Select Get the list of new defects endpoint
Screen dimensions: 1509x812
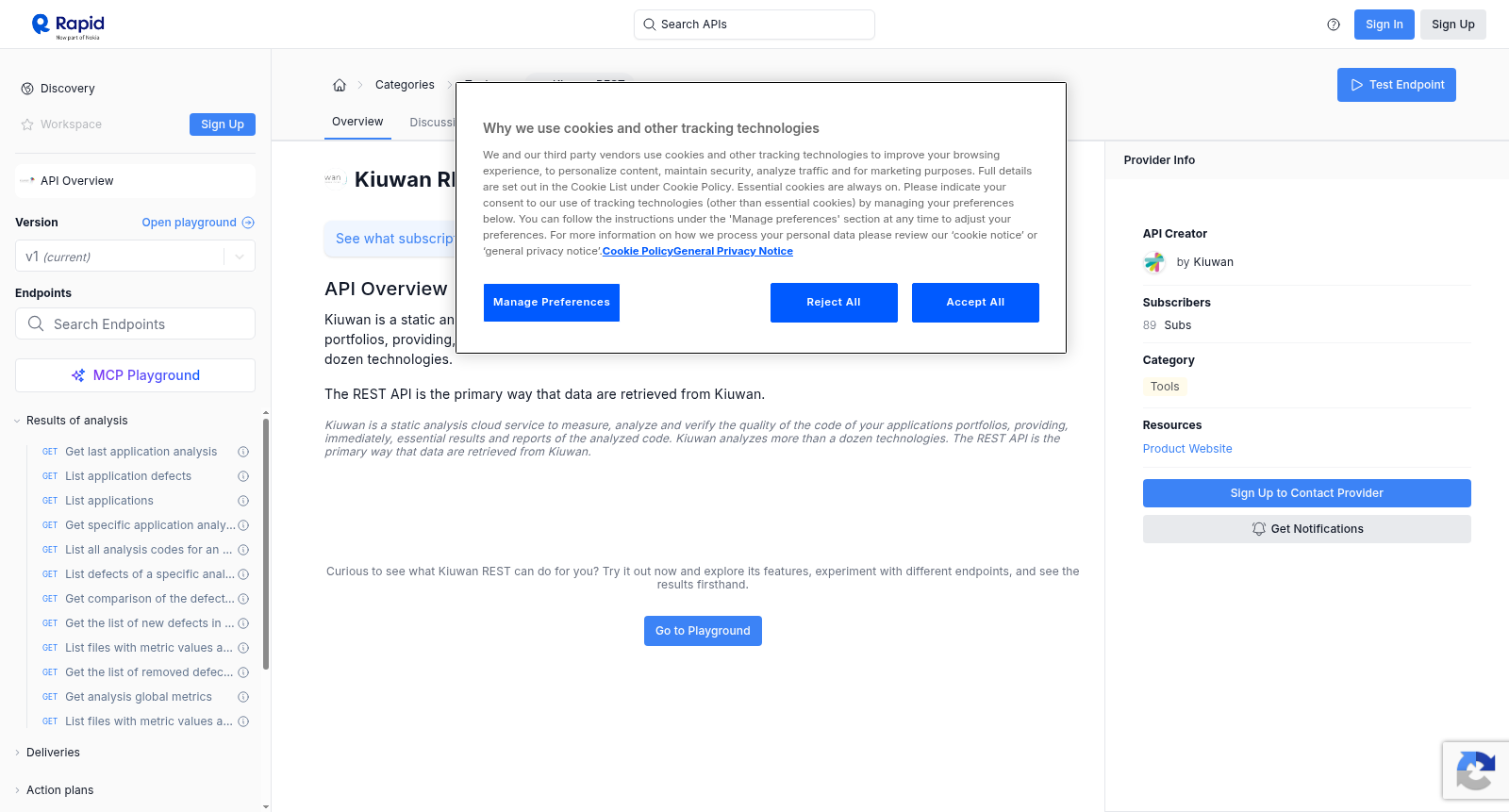click(150, 623)
